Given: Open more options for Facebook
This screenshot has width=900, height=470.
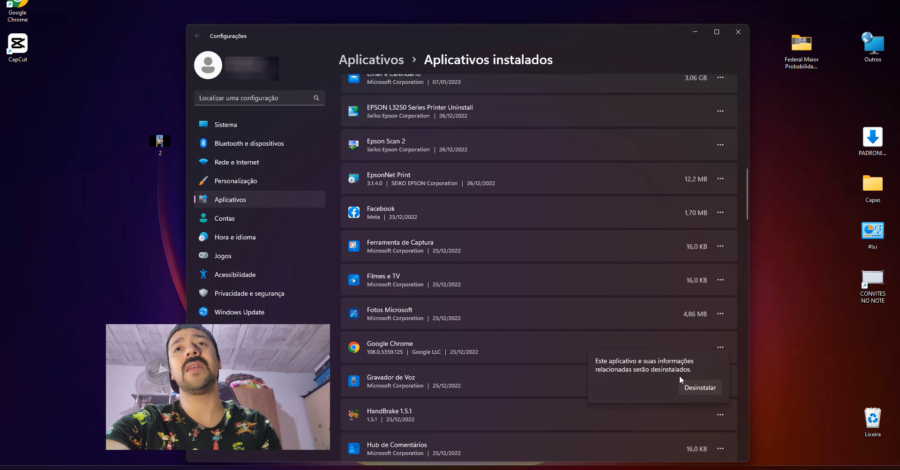Looking at the screenshot, I should tap(720, 213).
